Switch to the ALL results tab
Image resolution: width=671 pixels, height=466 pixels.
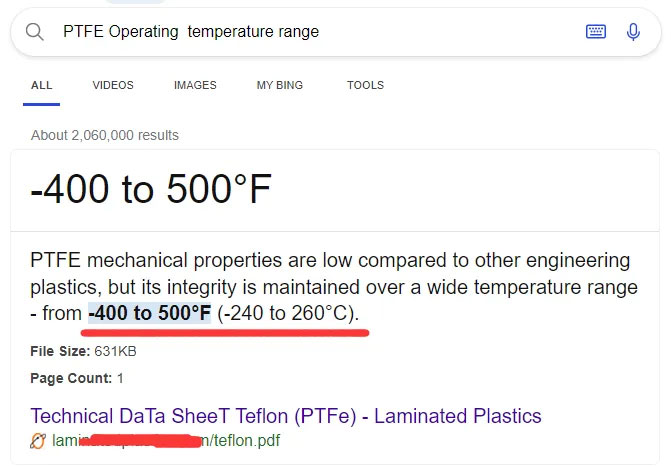pyautogui.click(x=42, y=85)
